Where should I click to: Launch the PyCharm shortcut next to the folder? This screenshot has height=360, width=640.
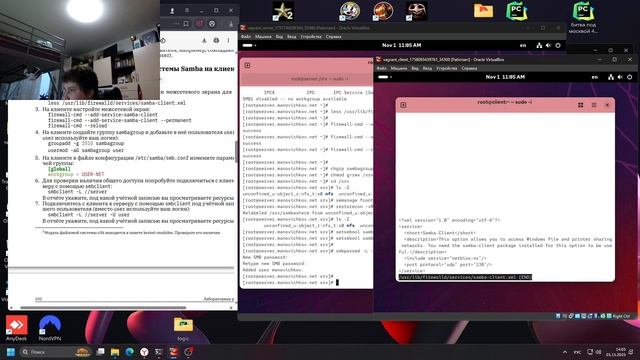[x=516, y=11]
